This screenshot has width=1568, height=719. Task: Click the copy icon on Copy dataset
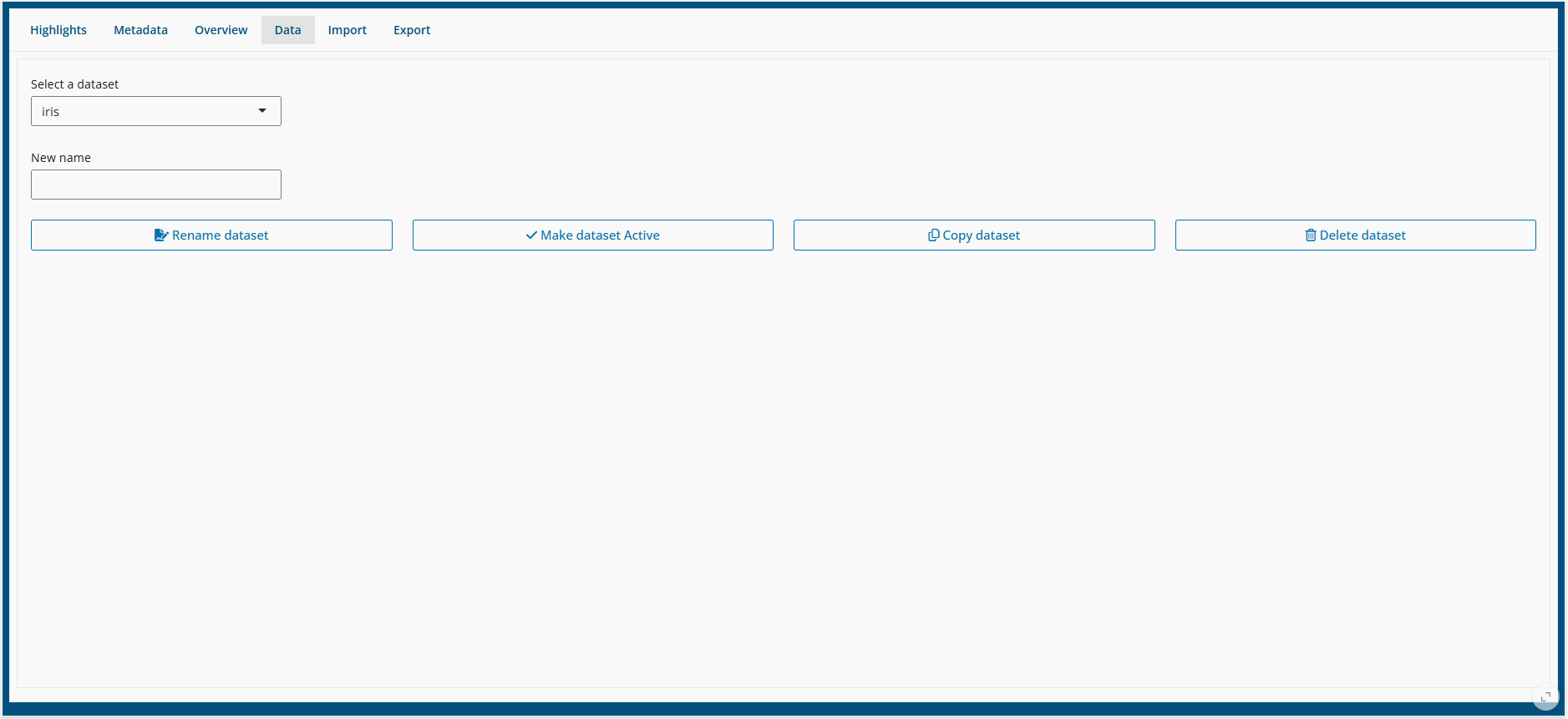click(x=933, y=235)
